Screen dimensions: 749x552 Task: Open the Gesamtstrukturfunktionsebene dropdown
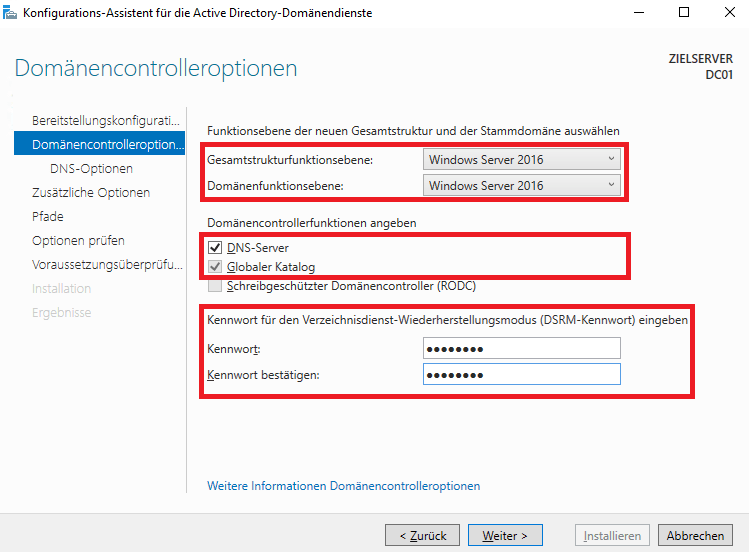[521, 159]
